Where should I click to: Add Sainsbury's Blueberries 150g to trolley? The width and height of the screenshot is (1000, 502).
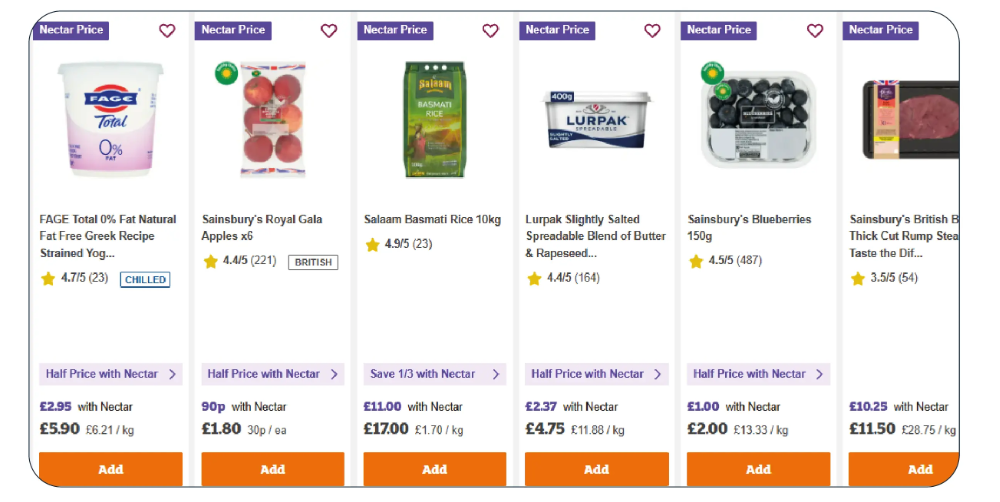[759, 469]
